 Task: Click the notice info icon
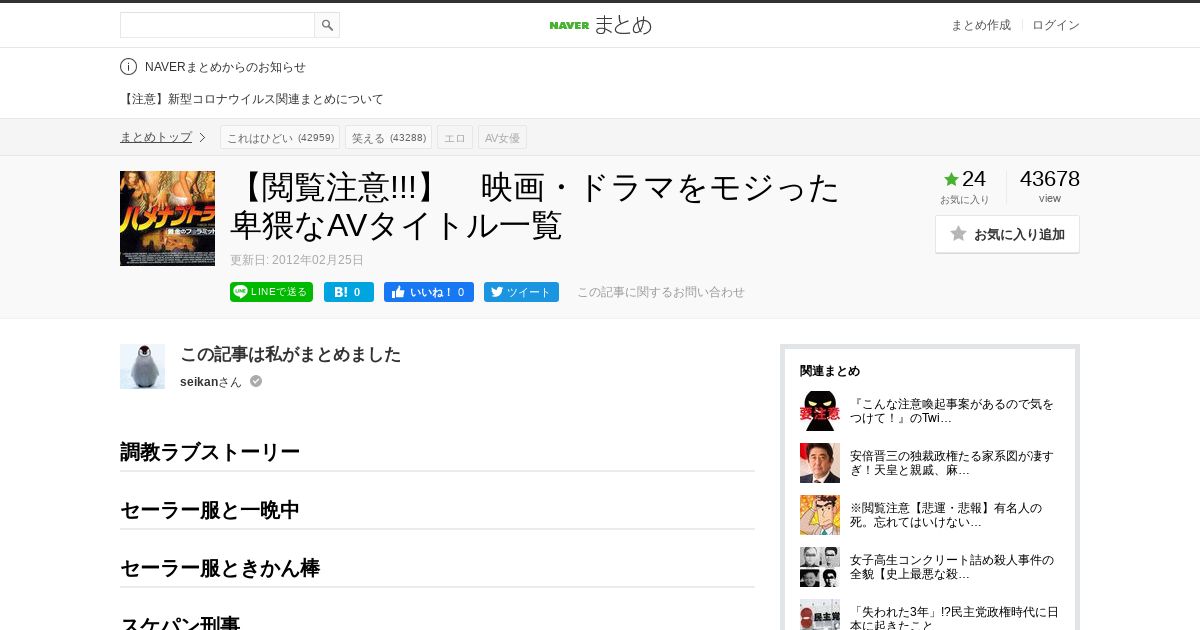(128, 67)
